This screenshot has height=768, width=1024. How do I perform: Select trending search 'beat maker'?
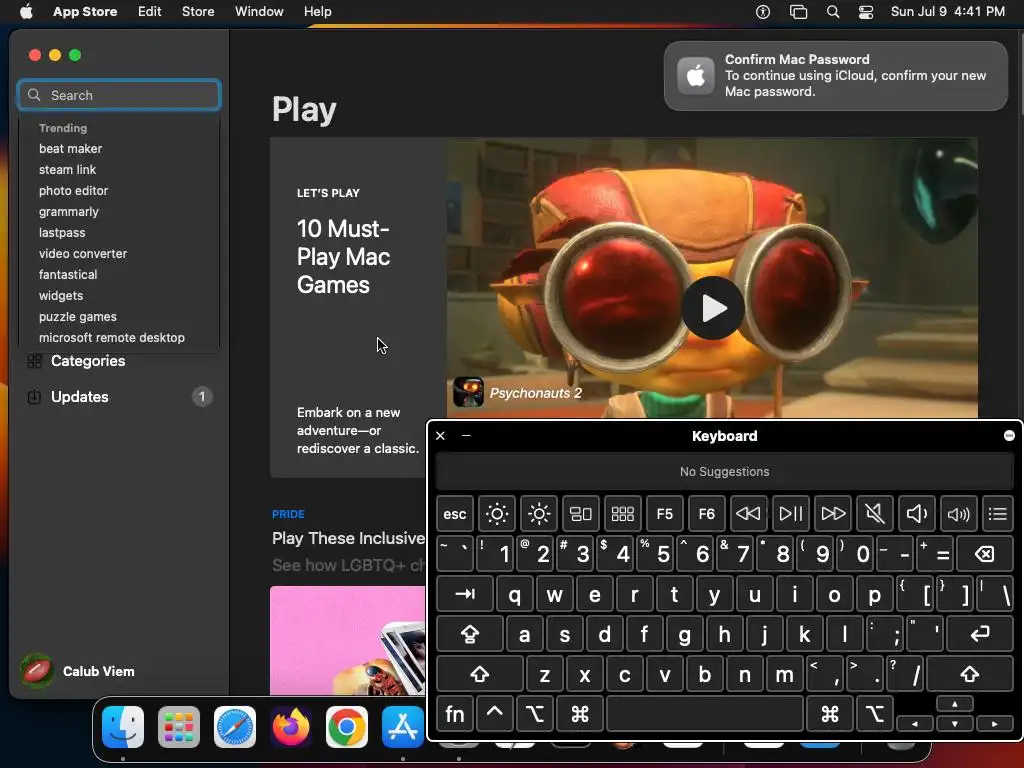tap(71, 149)
